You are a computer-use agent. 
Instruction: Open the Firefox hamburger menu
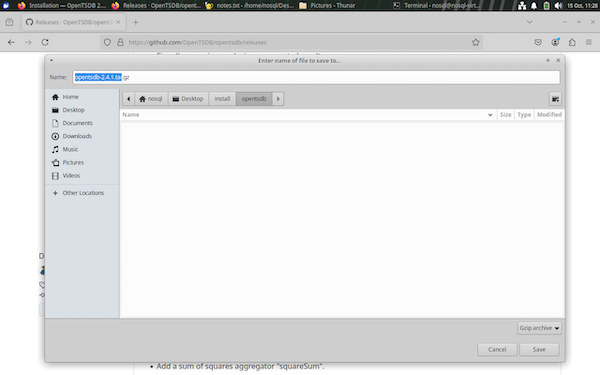589,42
